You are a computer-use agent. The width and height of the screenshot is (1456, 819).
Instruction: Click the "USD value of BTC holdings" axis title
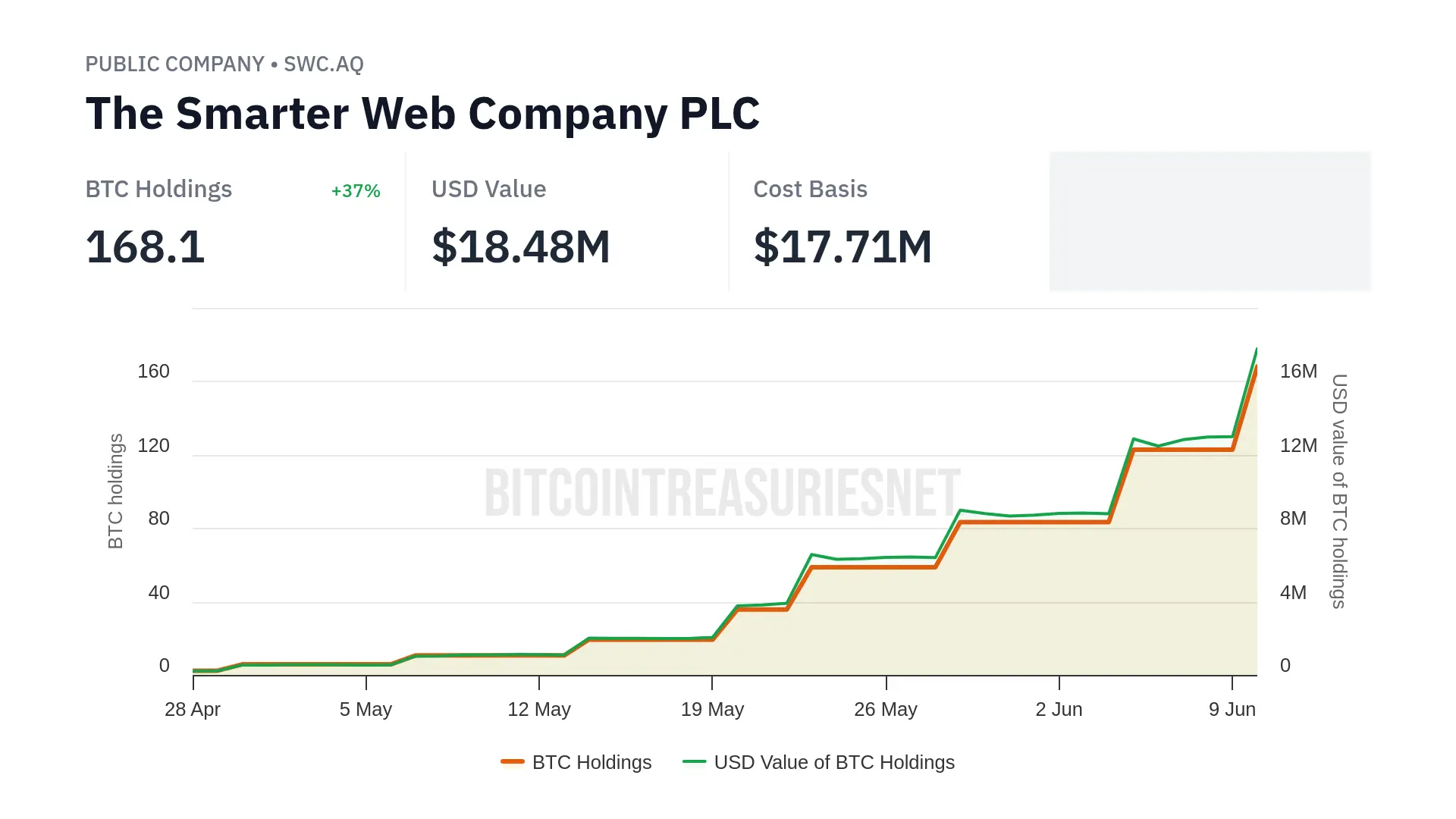click(1339, 491)
